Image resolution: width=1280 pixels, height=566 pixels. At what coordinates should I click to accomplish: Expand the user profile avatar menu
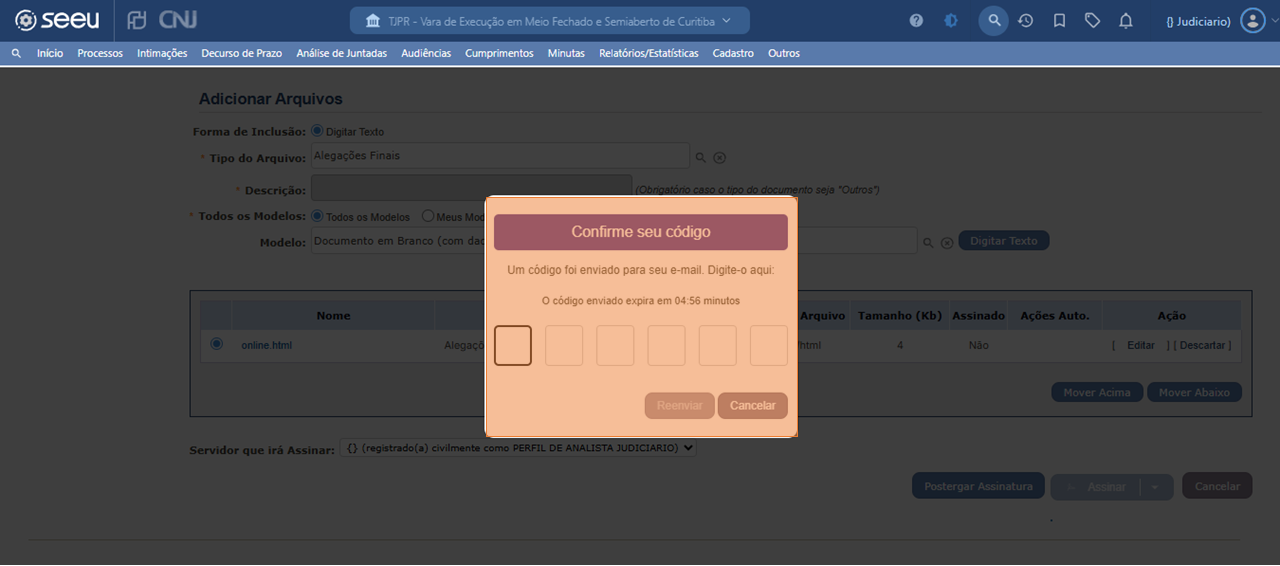click(1253, 21)
